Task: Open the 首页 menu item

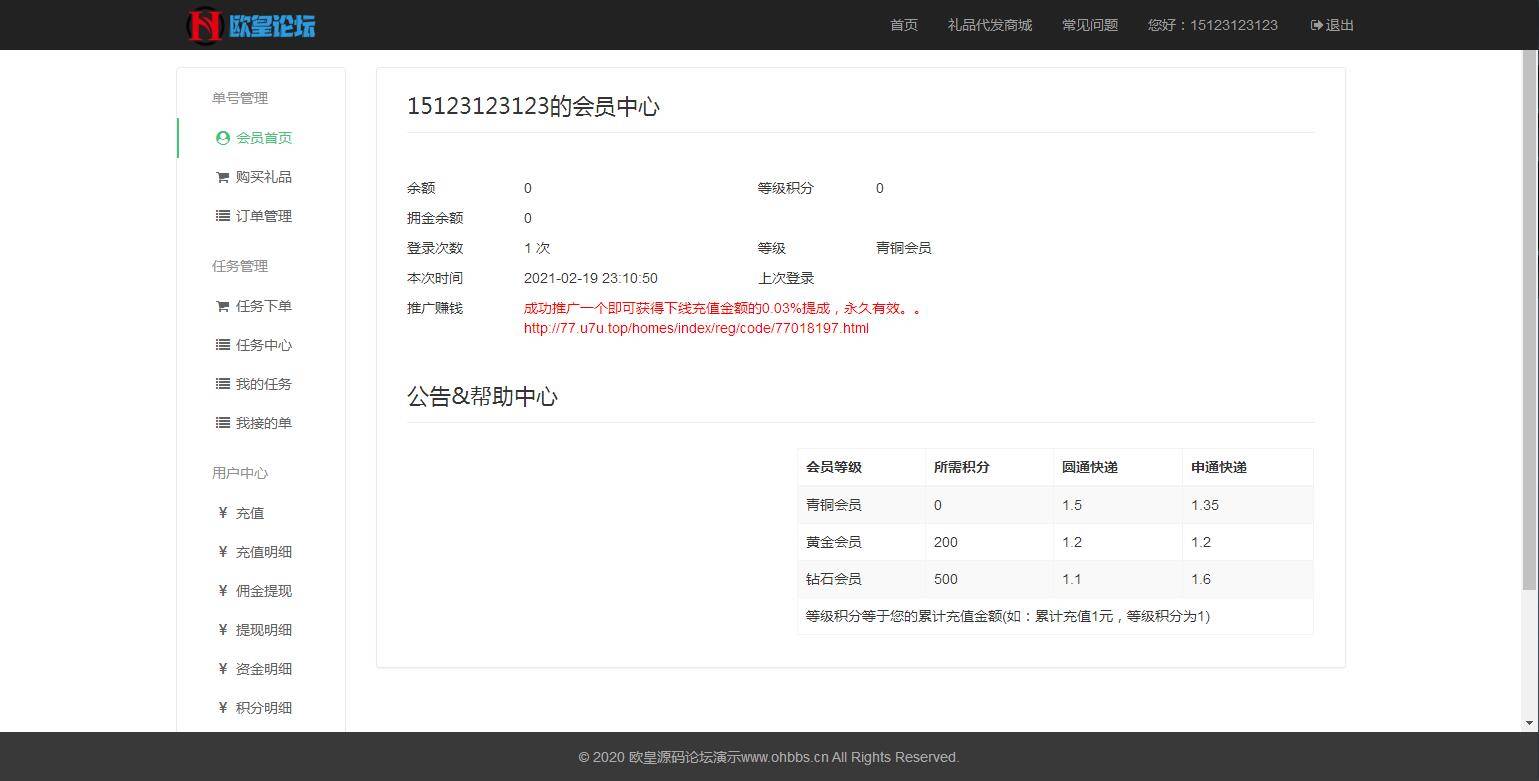Action: pos(903,25)
